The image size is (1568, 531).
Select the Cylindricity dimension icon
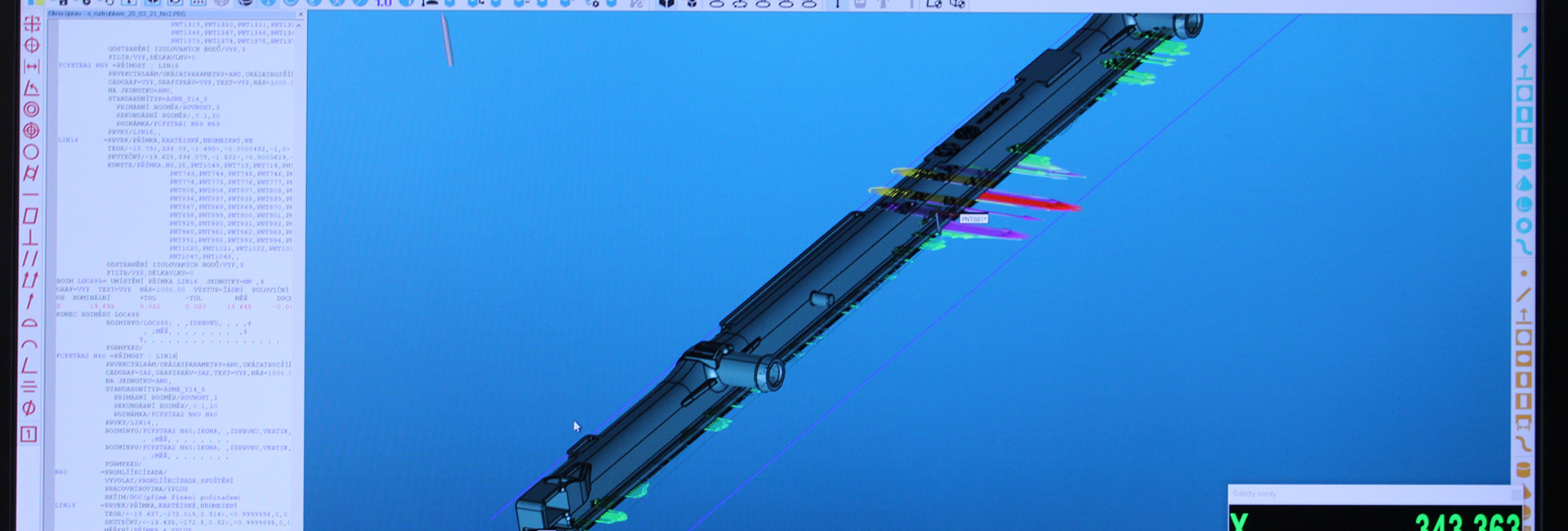click(32, 172)
